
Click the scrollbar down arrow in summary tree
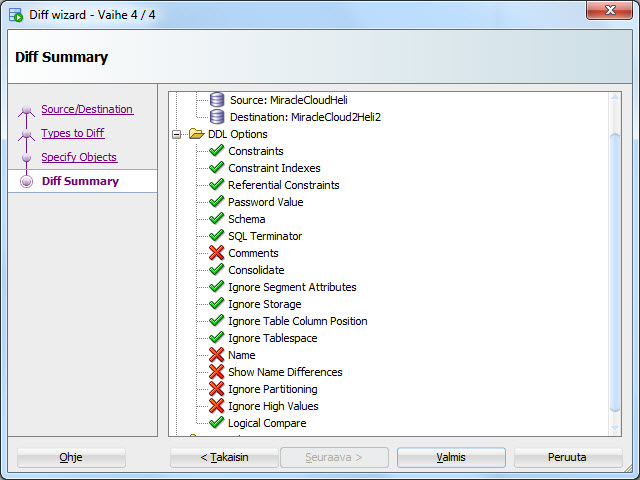coord(615,428)
